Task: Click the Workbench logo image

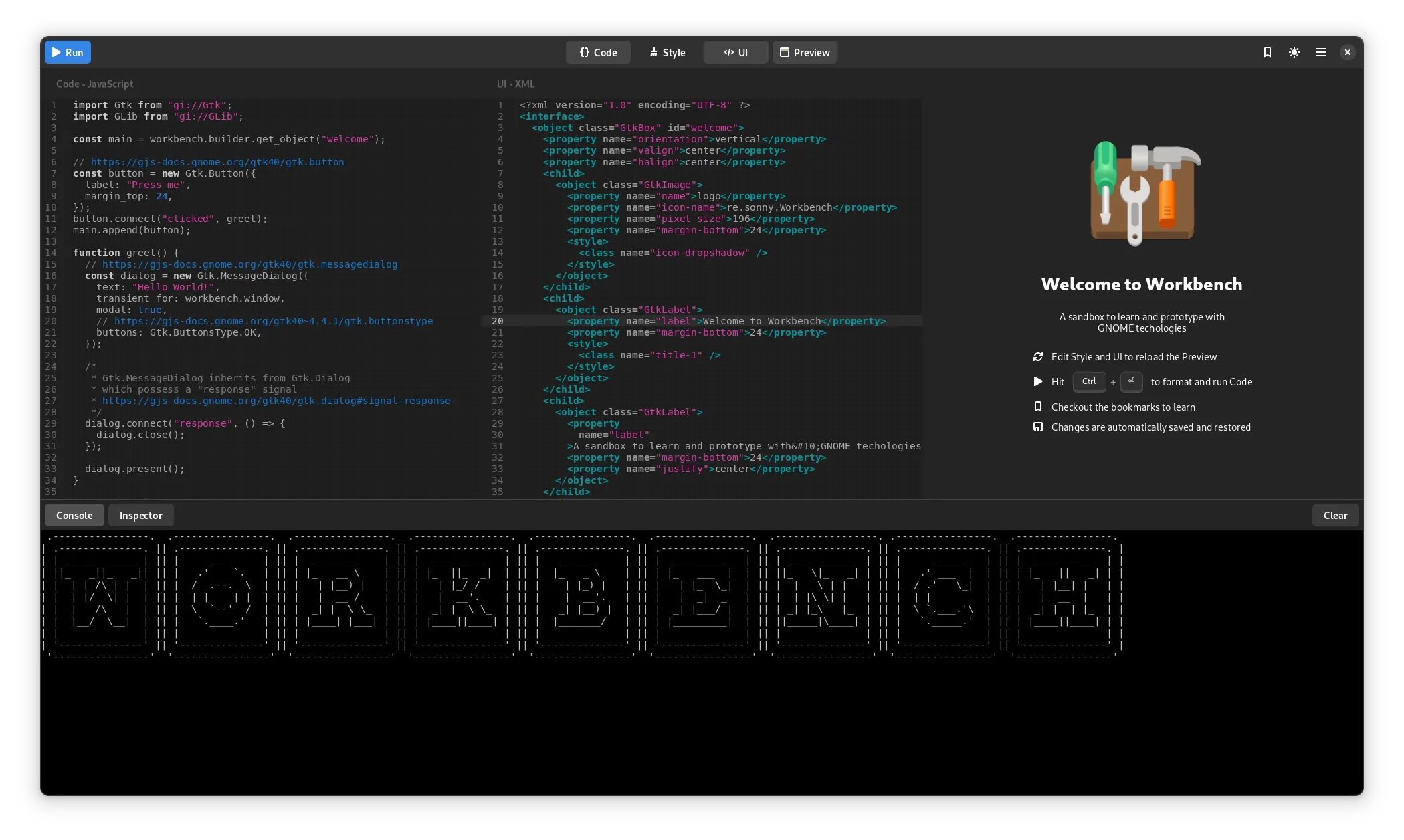Action: (x=1142, y=193)
